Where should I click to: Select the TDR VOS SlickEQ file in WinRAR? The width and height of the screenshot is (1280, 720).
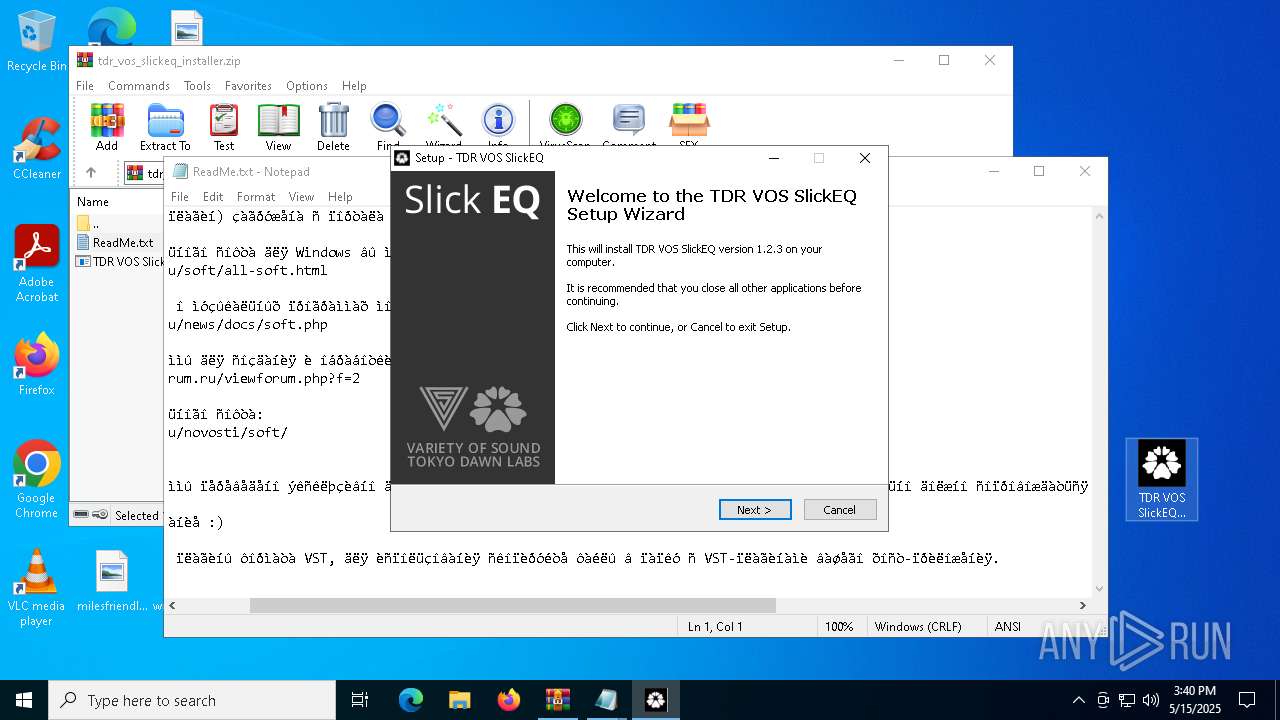[120, 262]
